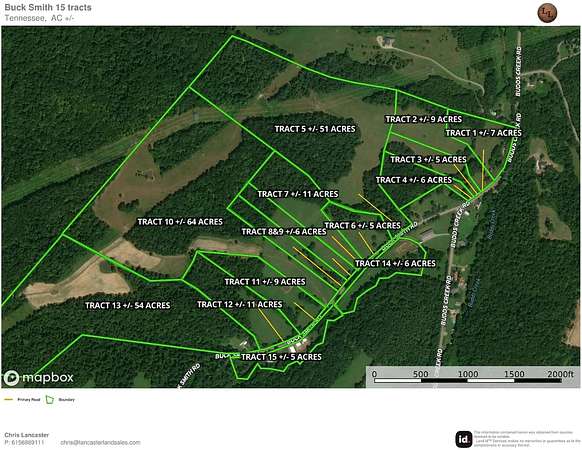582x450 pixels.
Task: Choose the Tract 15 +/- 5 Acres label
Action: click(281, 357)
